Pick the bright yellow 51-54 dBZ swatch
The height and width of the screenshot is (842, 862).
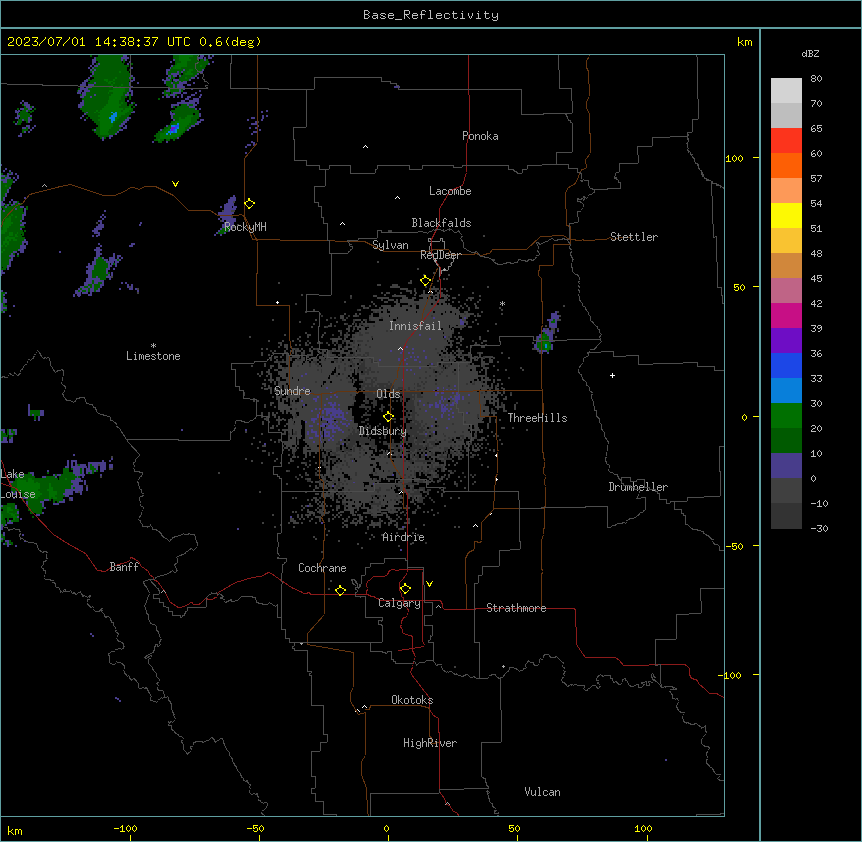786,215
